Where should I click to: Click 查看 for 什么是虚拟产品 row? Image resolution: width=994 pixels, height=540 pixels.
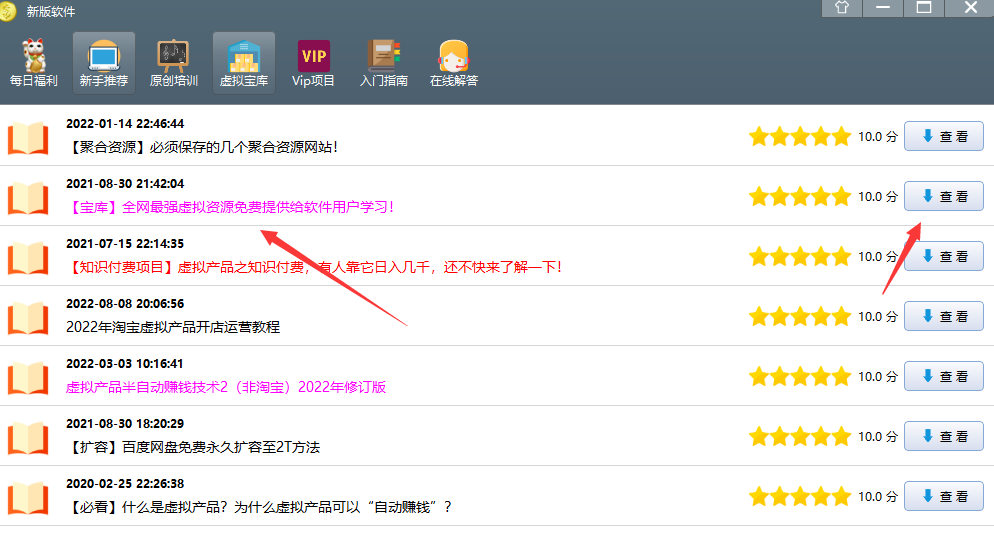coord(943,496)
